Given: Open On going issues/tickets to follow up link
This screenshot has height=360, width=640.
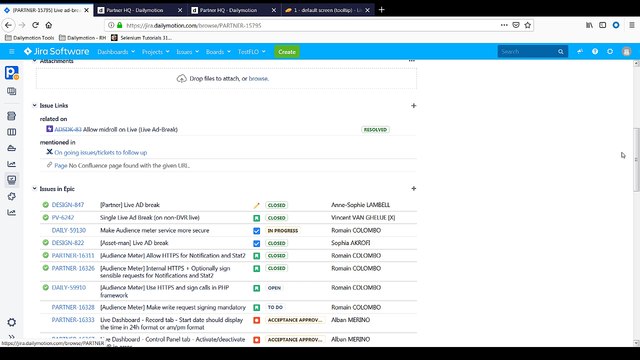Looking at the screenshot, I should tap(101, 152).
